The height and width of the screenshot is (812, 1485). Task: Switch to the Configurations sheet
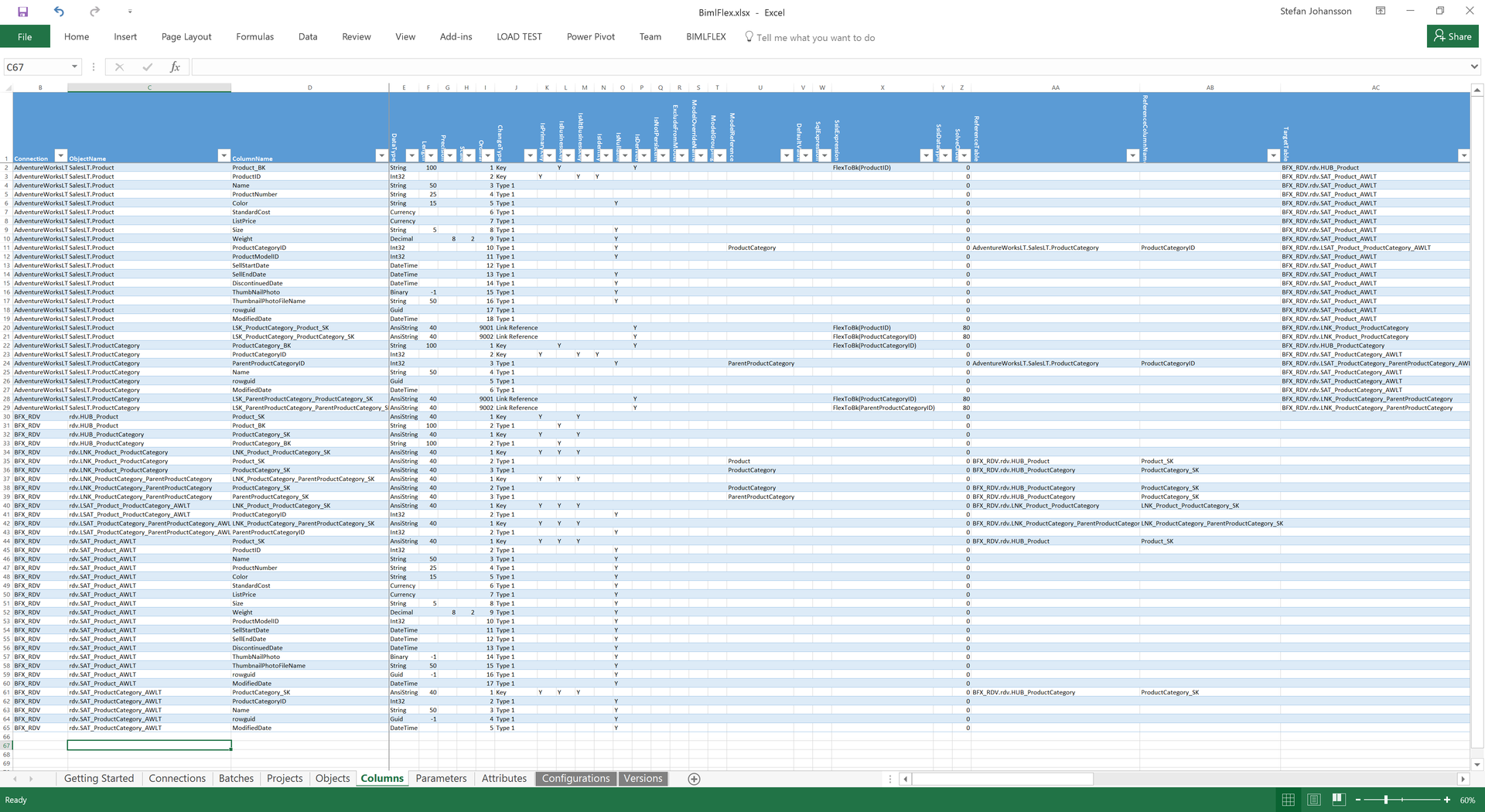click(576, 779)
